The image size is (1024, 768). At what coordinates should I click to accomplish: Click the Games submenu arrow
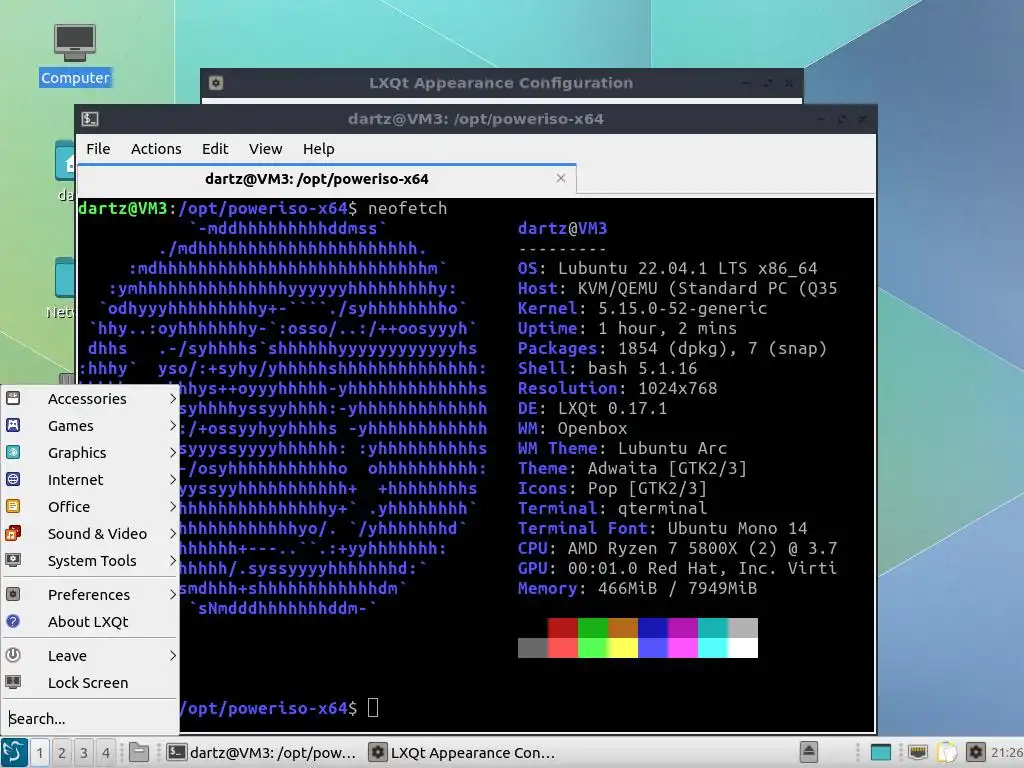(x=172, y=426)
